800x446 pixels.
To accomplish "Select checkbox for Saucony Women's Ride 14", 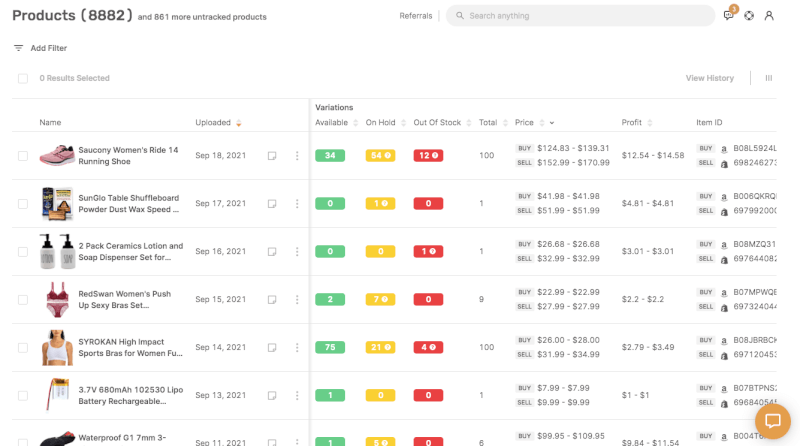I will coord(23,156).
